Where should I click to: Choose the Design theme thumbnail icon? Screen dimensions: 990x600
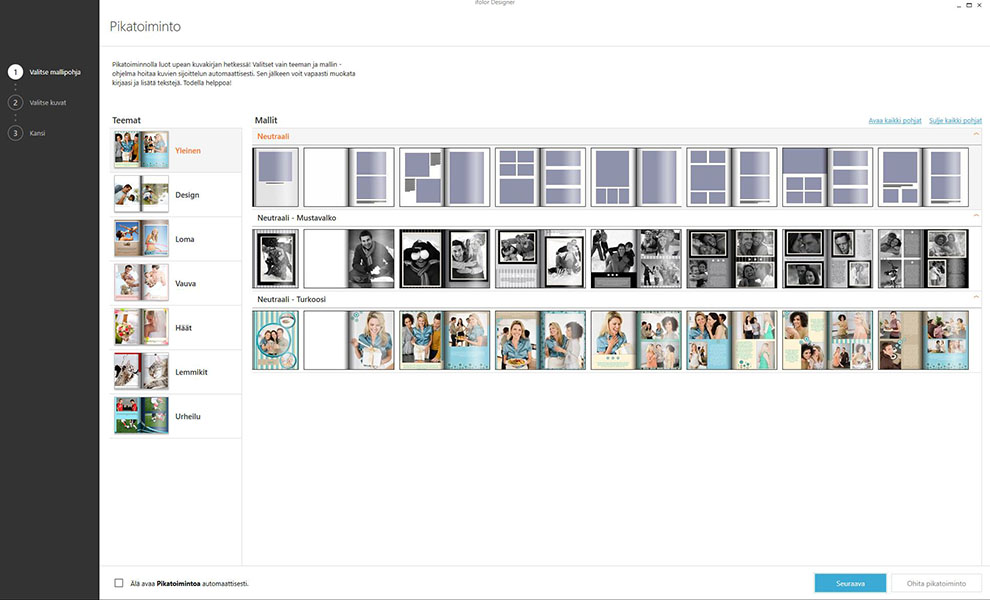coord(141,195)
